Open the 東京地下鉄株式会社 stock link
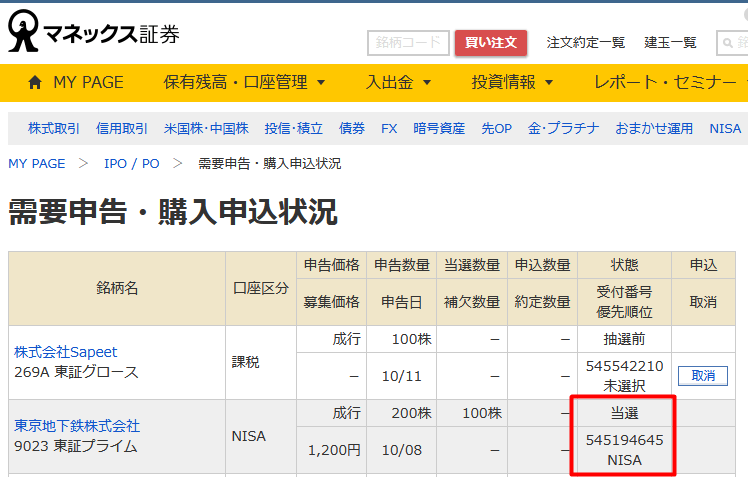 (77, 425)
